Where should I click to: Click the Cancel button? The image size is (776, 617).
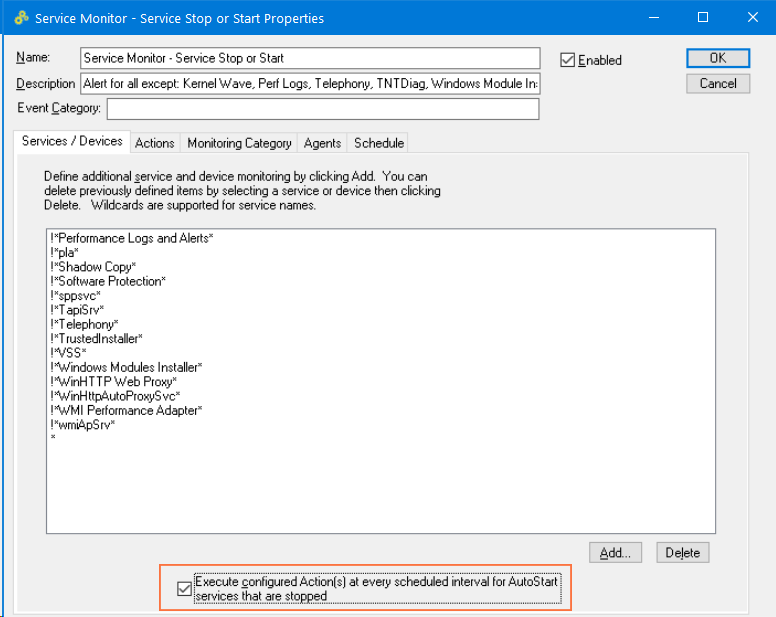tap(718, 84)
